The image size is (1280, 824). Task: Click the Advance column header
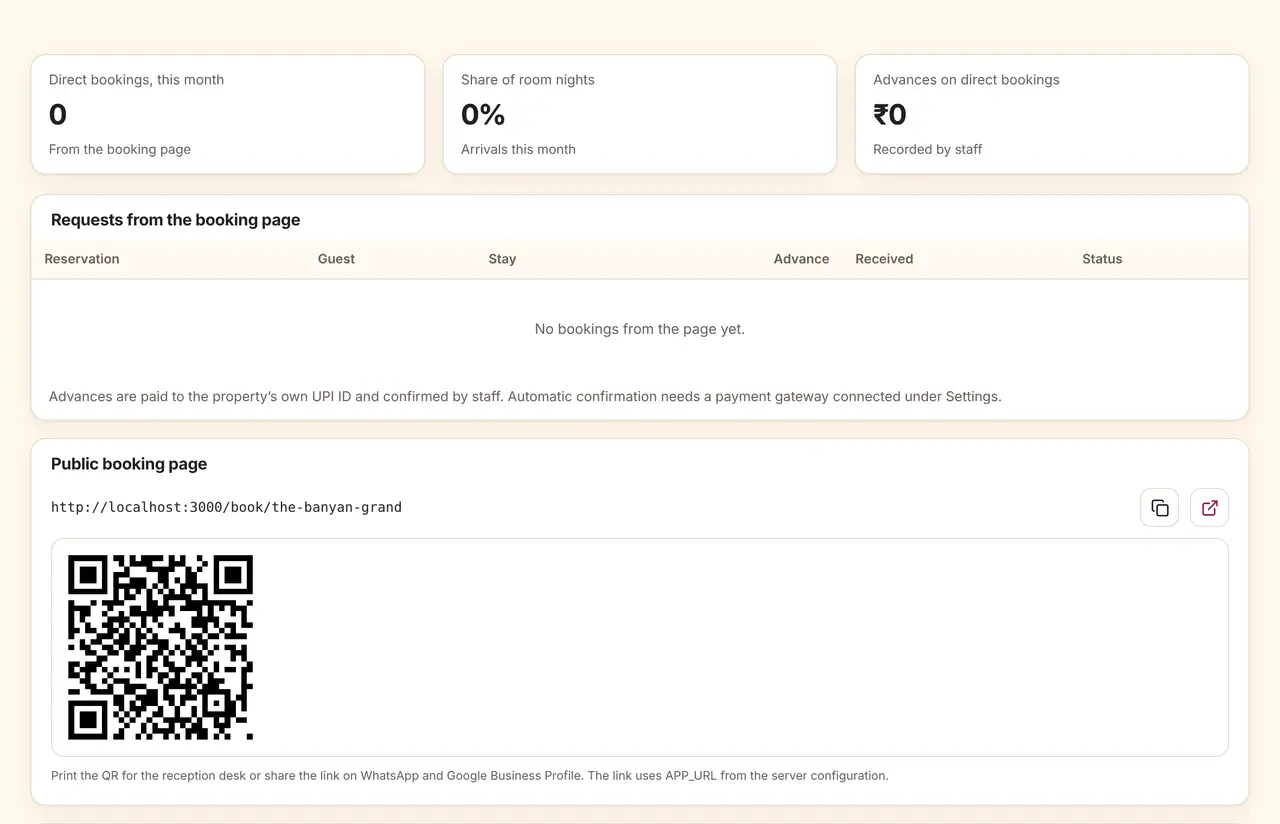801,259
